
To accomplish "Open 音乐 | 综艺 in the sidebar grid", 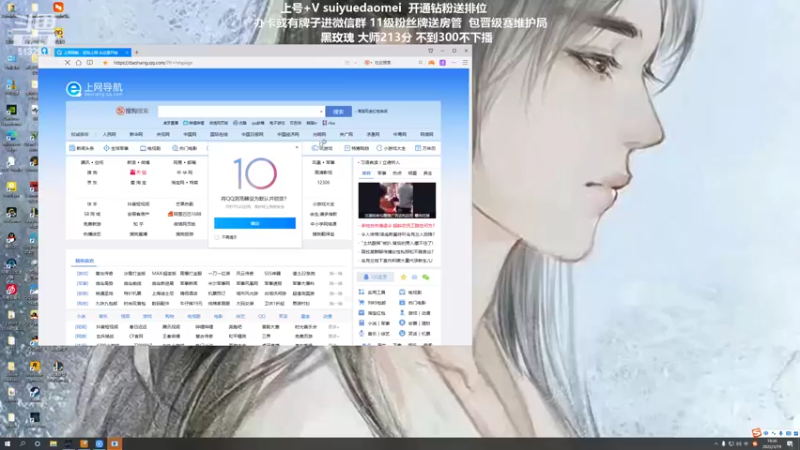I will (x=374, y=334).
